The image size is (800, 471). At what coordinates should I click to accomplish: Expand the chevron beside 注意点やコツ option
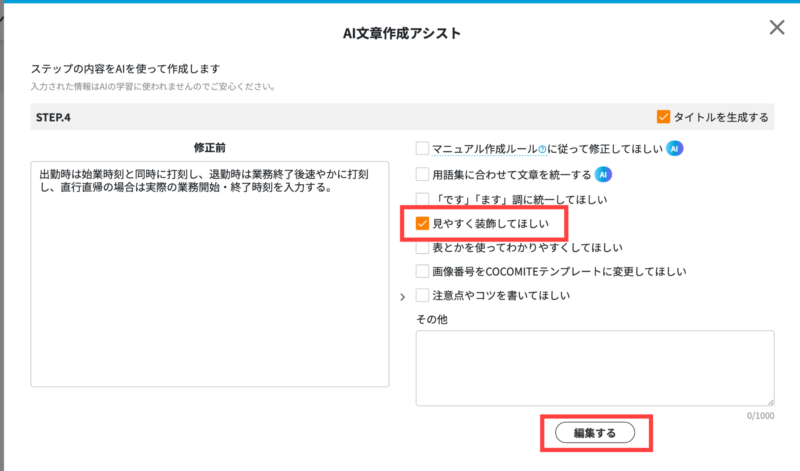click(403, 296)
